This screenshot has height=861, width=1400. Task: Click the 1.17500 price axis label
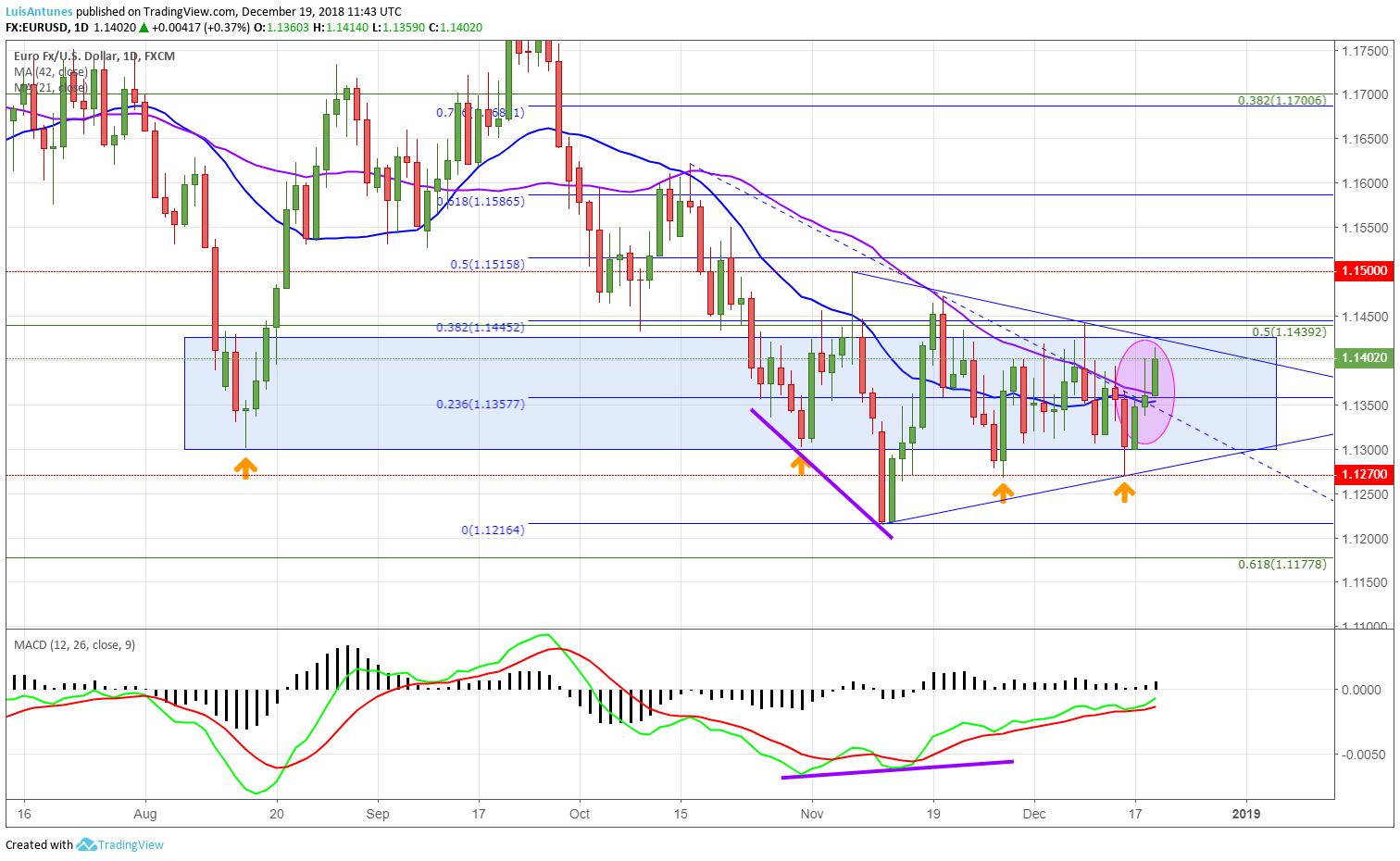click(x=1365, y=50)
